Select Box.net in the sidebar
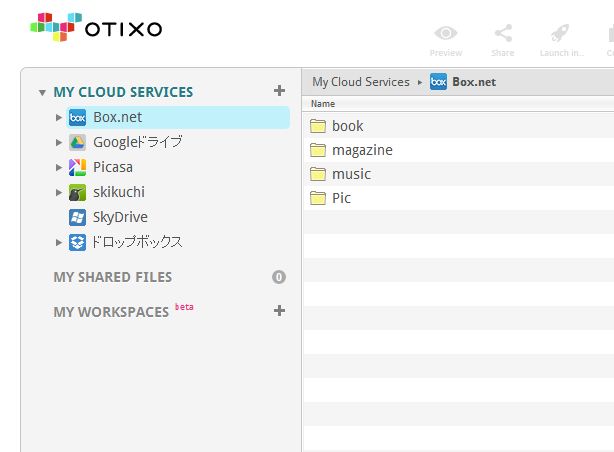Screen dimensions: 614x452 coord(178,117)
